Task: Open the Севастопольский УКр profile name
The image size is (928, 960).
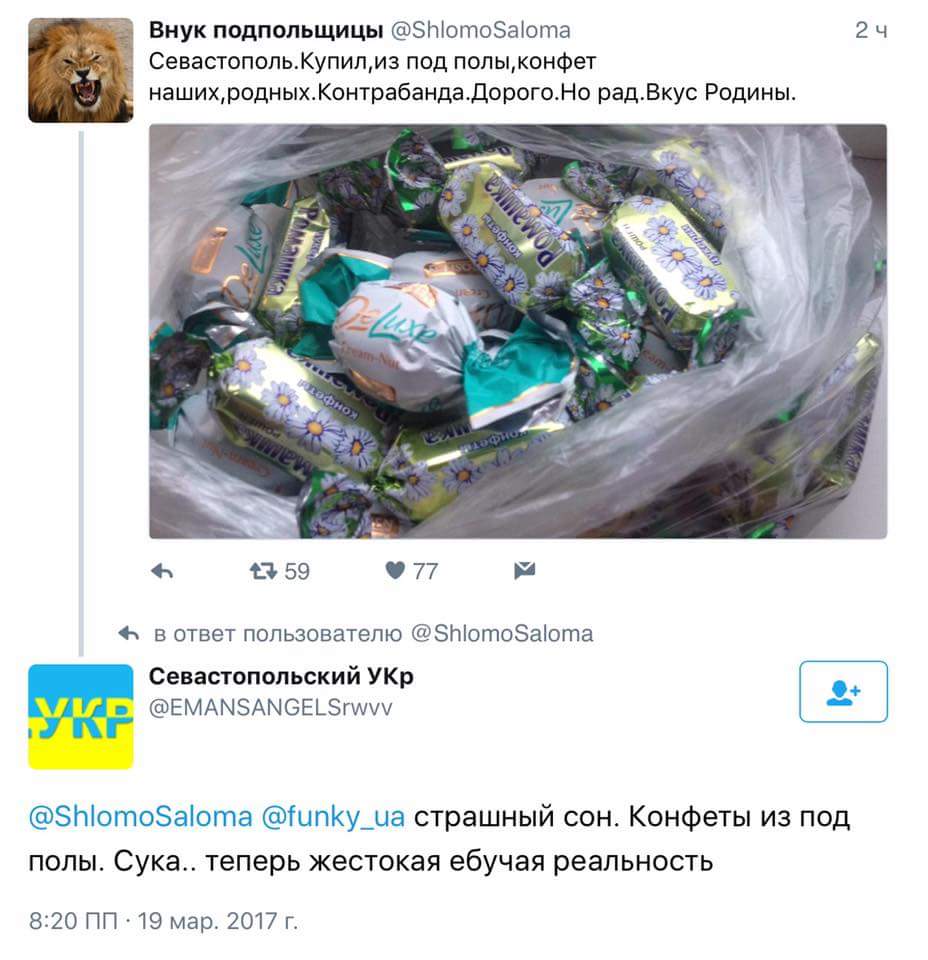Action: (x=282, y=677)
